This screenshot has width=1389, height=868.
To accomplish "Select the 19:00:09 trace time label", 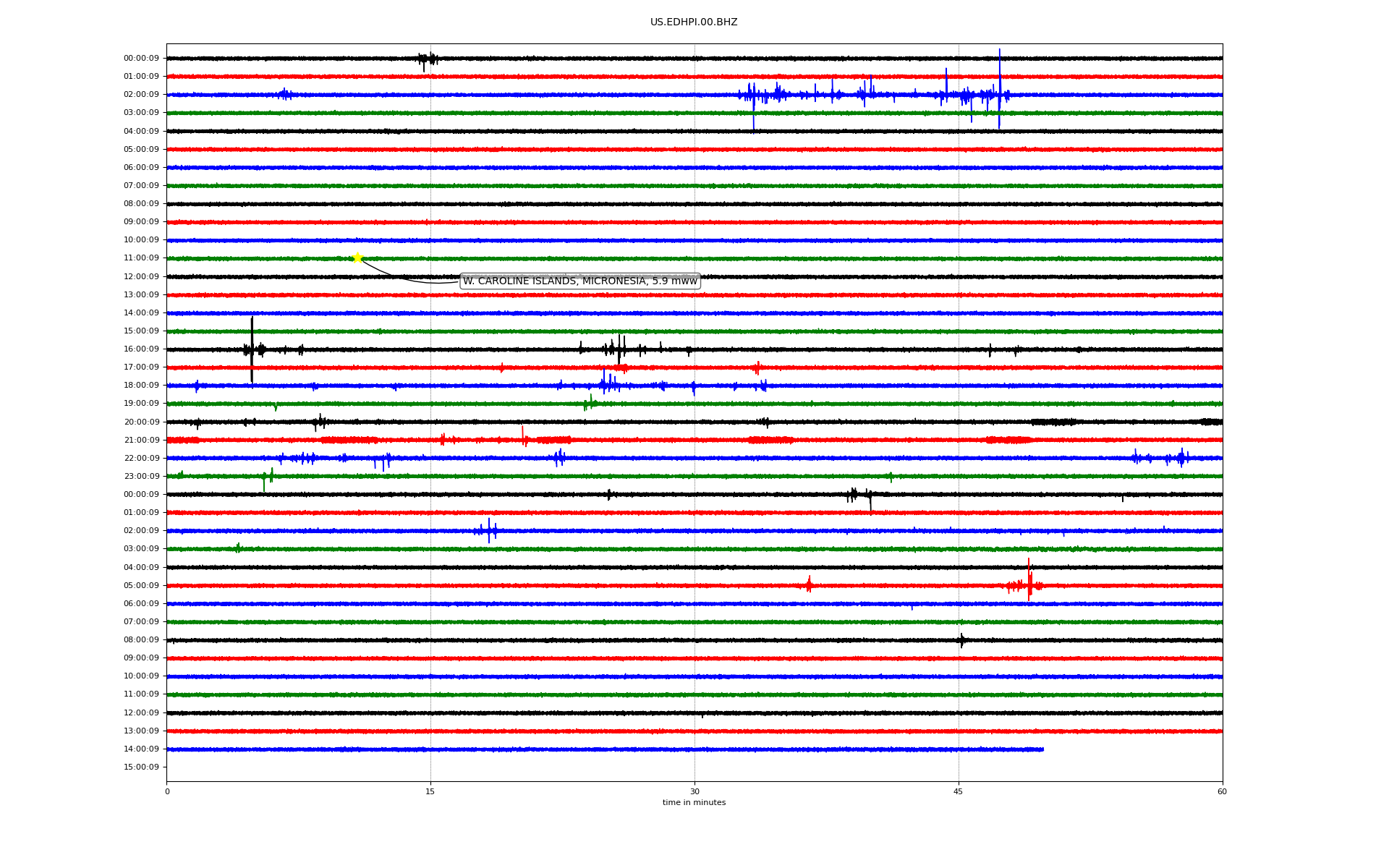I will 141,404.
